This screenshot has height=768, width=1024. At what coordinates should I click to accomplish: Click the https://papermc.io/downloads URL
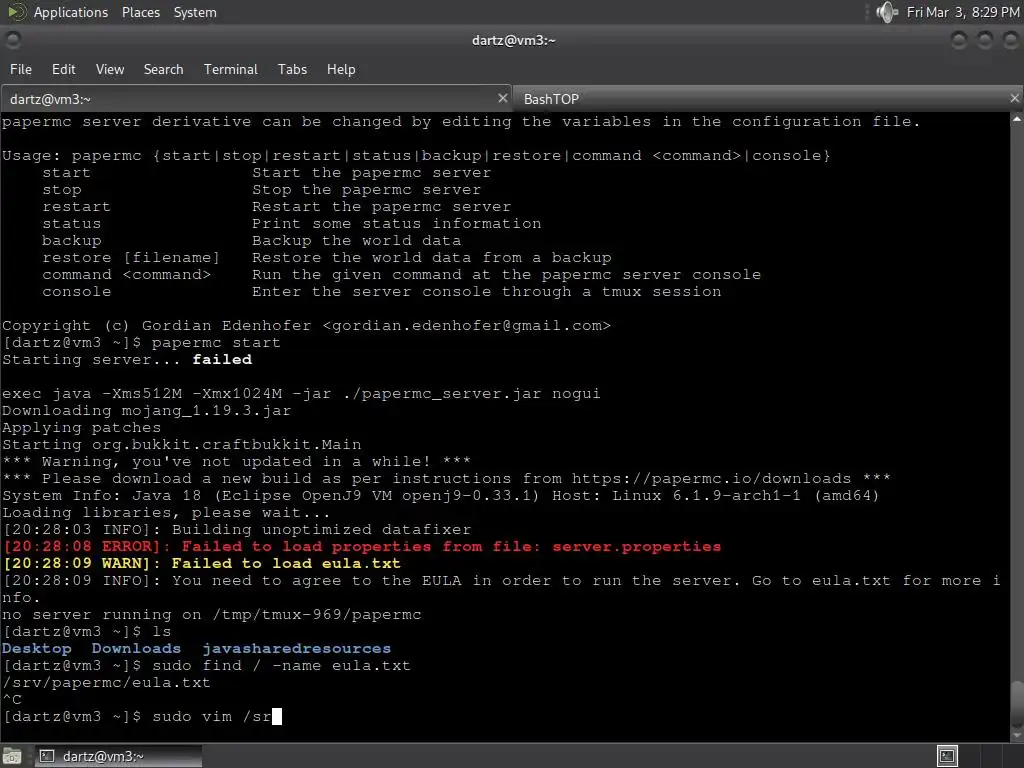point(711,479)
